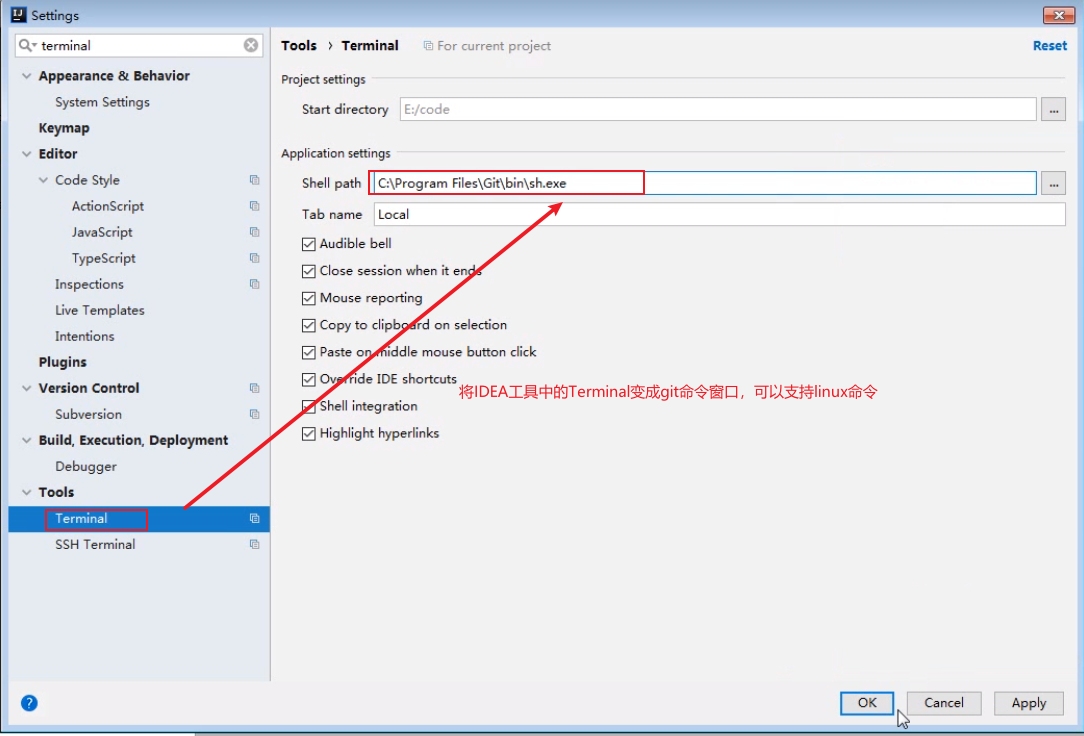
Task: Open the Inspections settings
Action: [x=89, y=284]
